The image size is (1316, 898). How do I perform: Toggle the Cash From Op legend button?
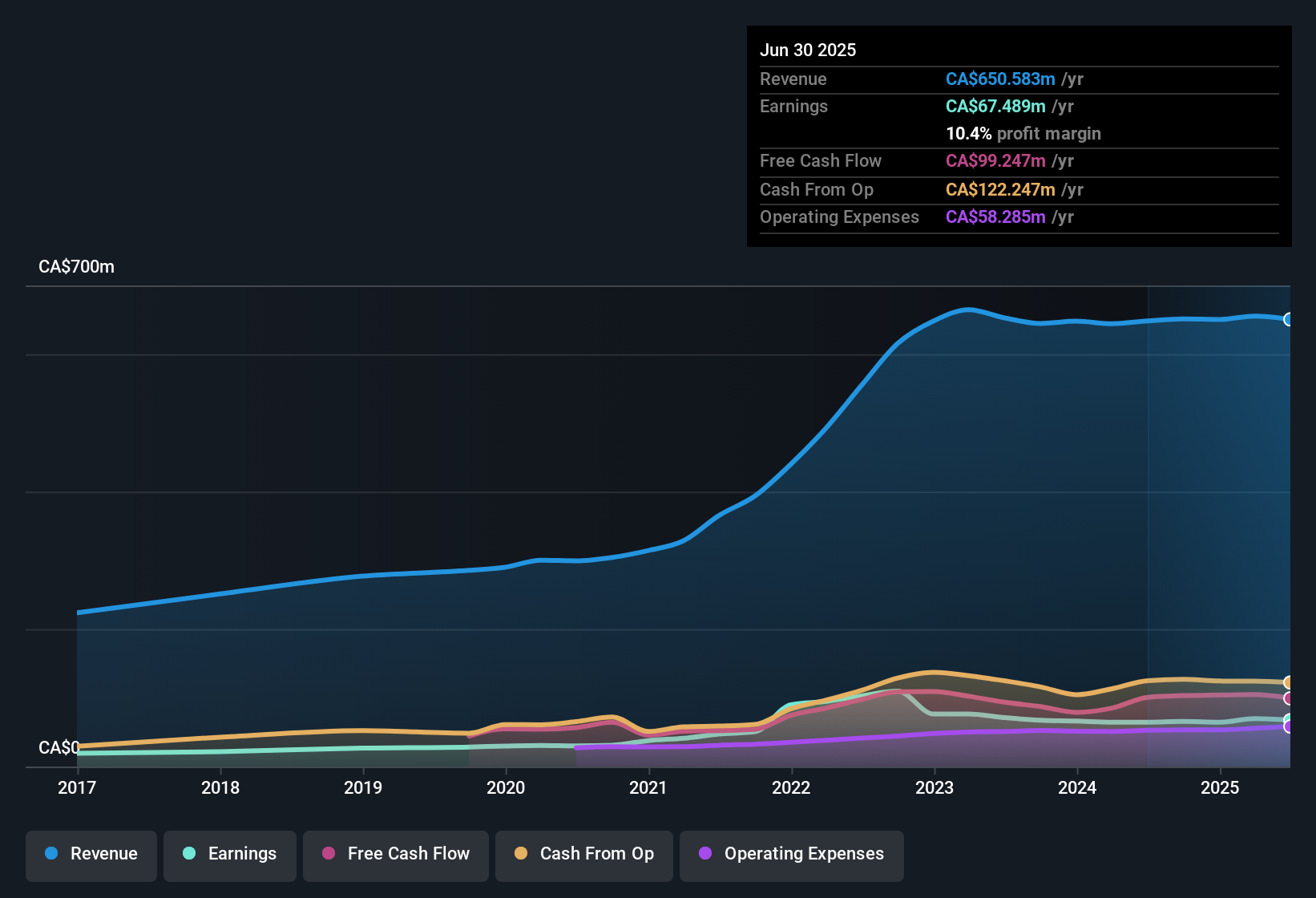[x=584, y=856]
